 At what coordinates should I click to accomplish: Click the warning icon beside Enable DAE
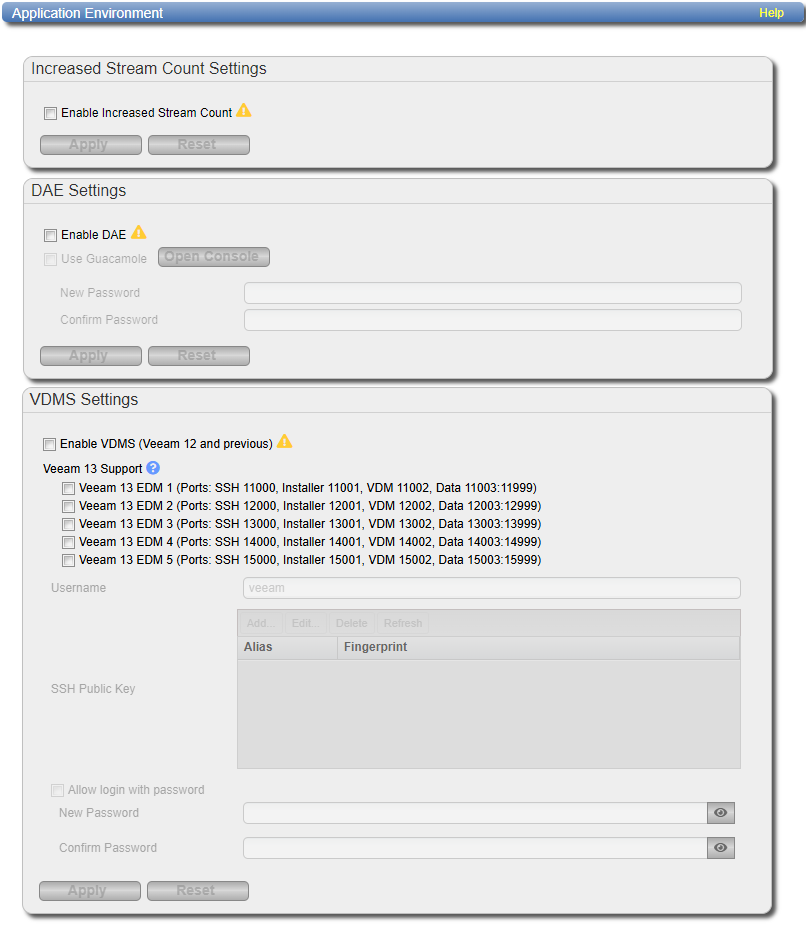coord(138,233)
